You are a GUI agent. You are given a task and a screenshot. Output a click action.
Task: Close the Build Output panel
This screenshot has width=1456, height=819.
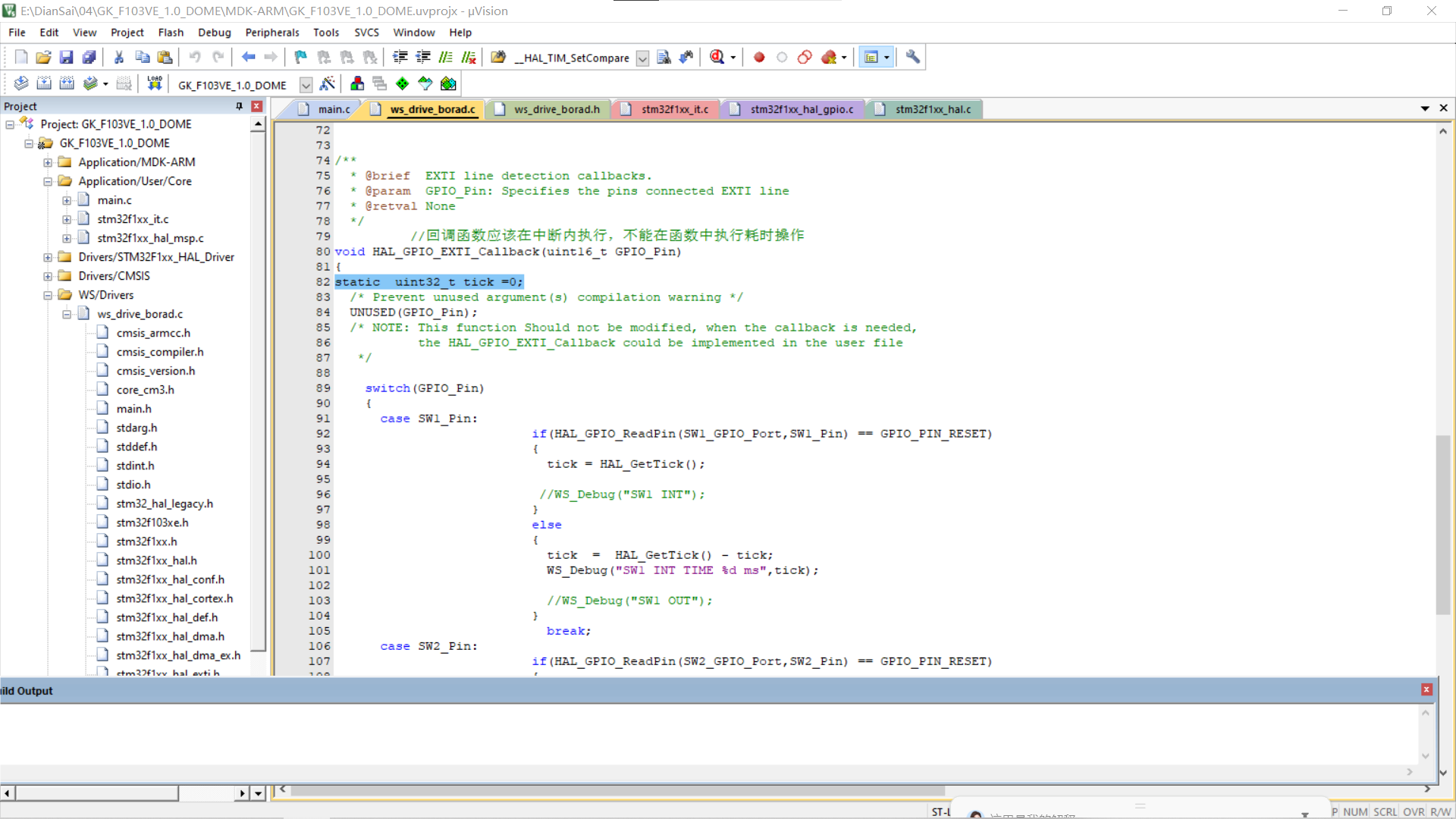pyautogui.click(x=1426, y=689)
